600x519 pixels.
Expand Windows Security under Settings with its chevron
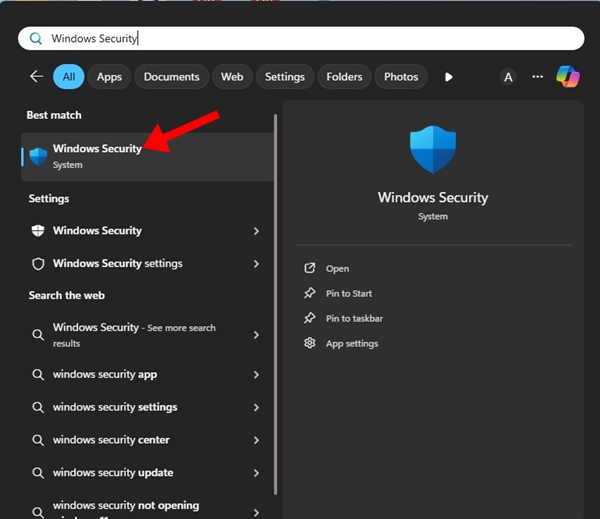[x=256, y=231]
